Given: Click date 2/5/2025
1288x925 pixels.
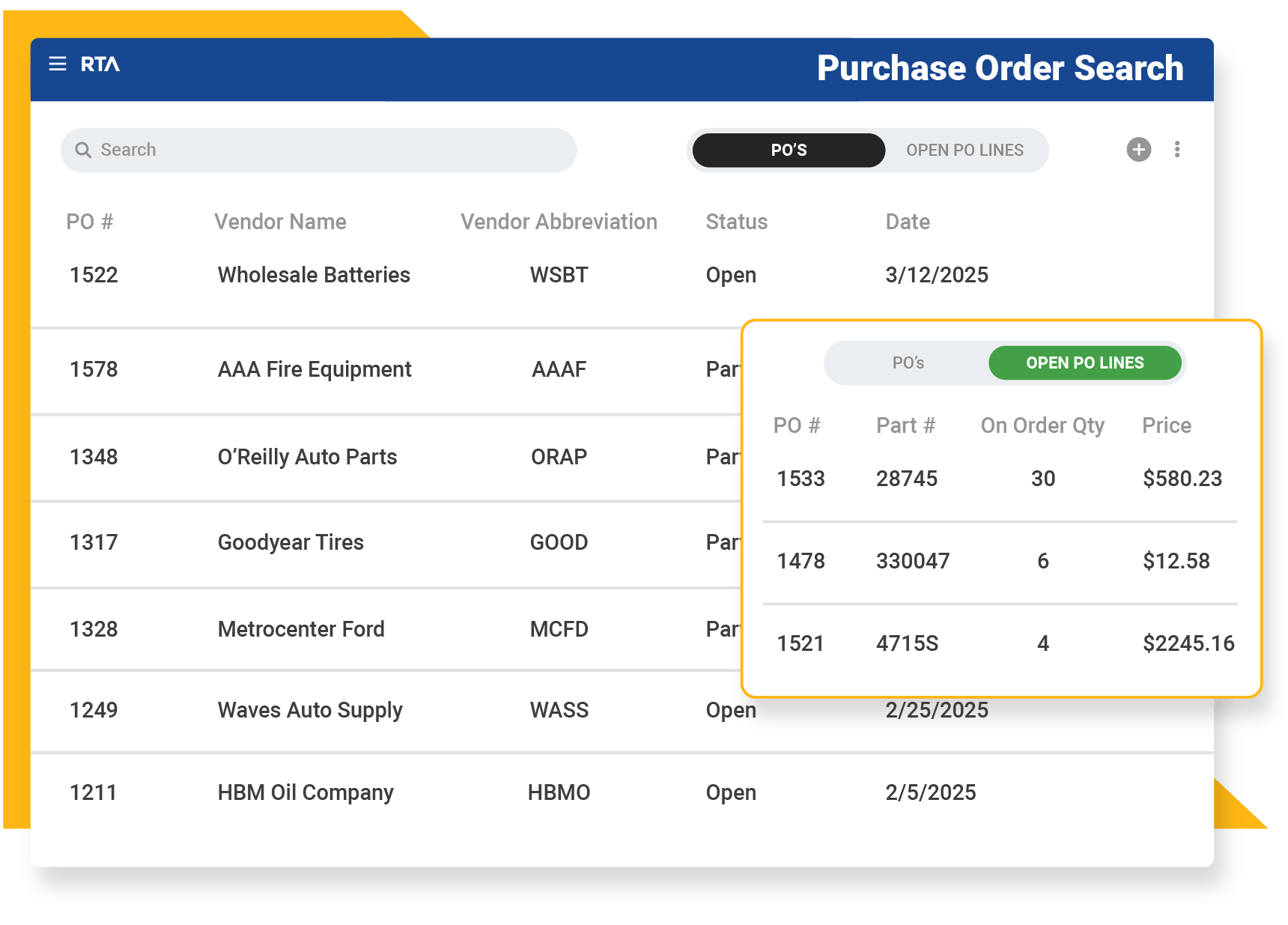Looking at the screenshot, I should [931, 792].
